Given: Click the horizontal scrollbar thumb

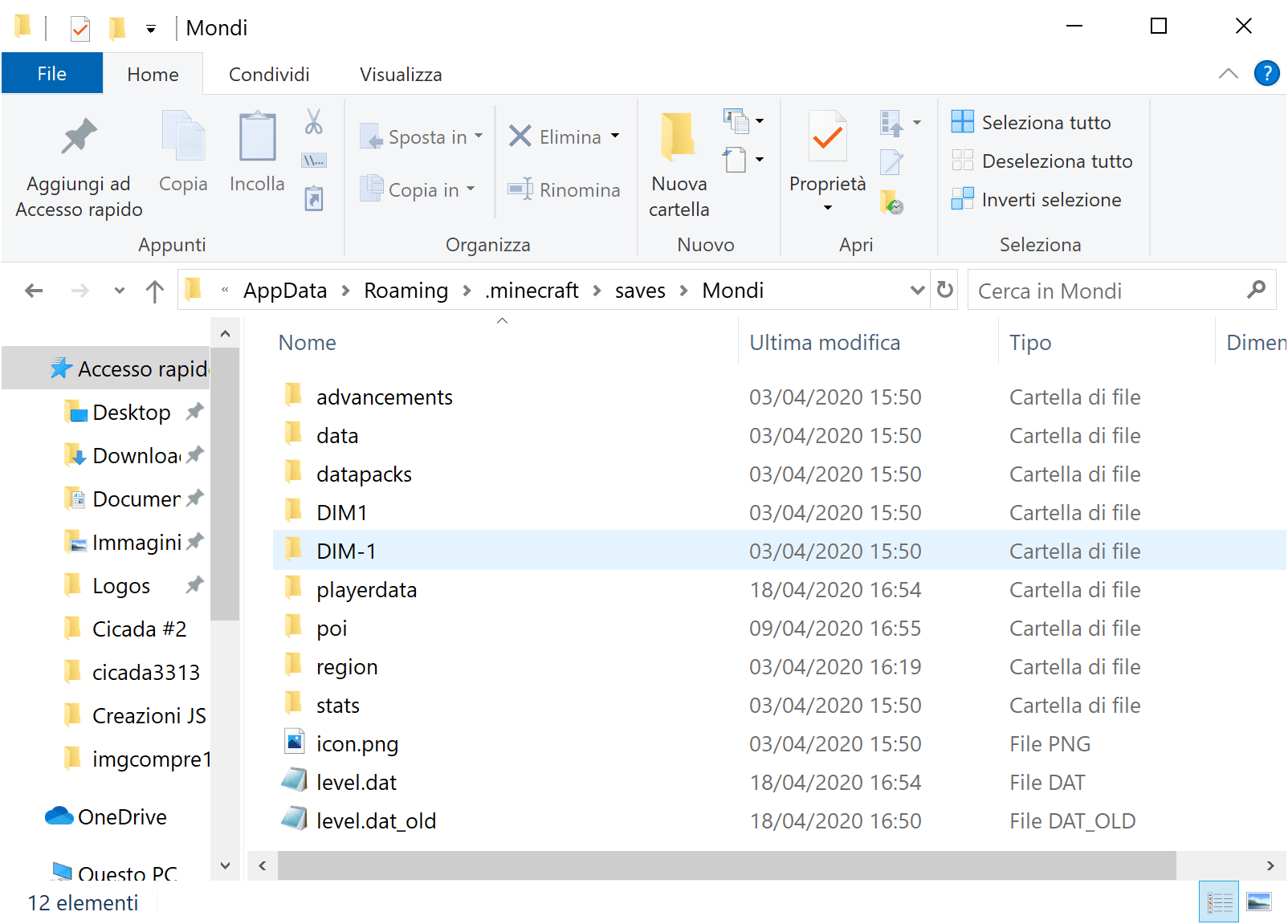Looking at the screenshot, I should coord(727,865).
